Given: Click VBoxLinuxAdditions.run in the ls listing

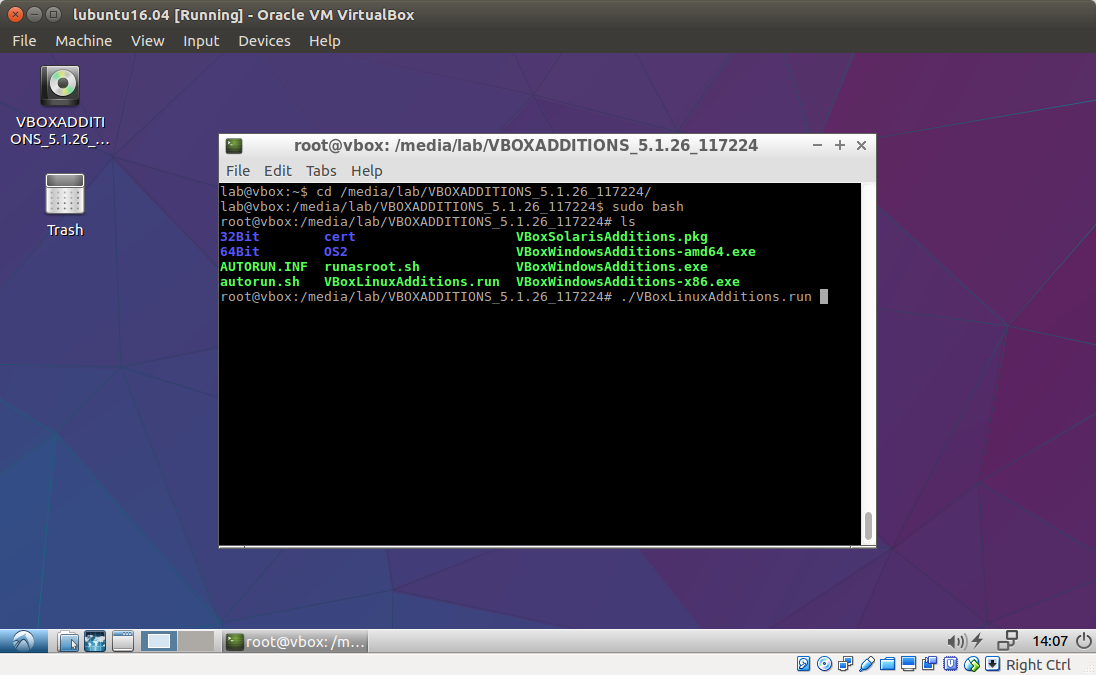Looking at the screenshot, I should pos(412,282).
